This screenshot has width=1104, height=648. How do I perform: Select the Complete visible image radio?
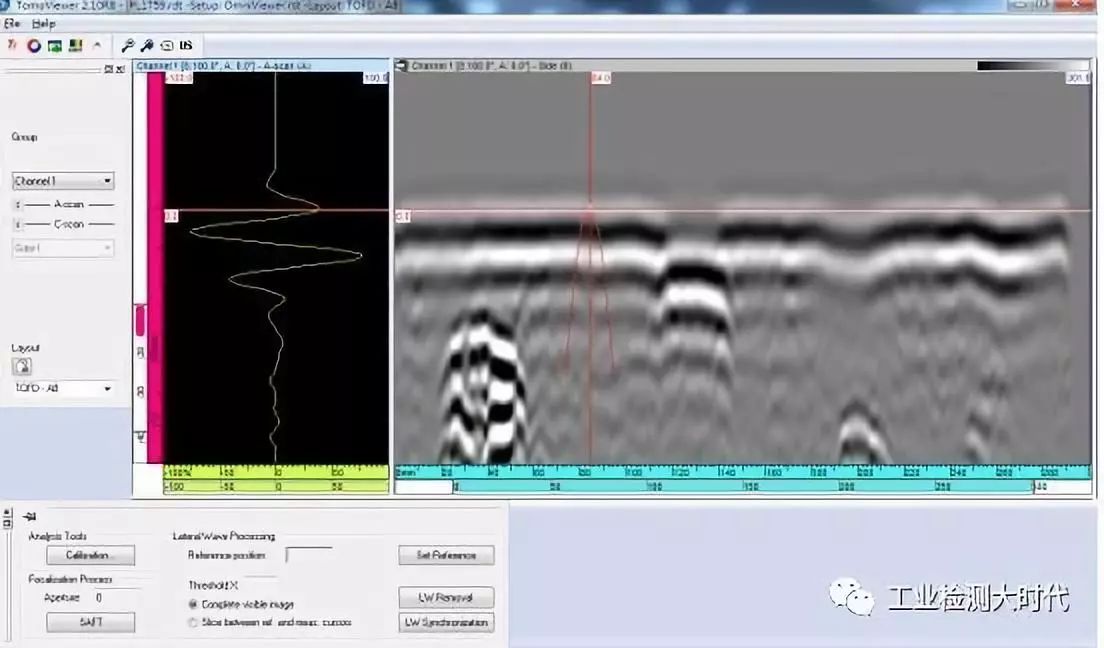tap(192, 604)
